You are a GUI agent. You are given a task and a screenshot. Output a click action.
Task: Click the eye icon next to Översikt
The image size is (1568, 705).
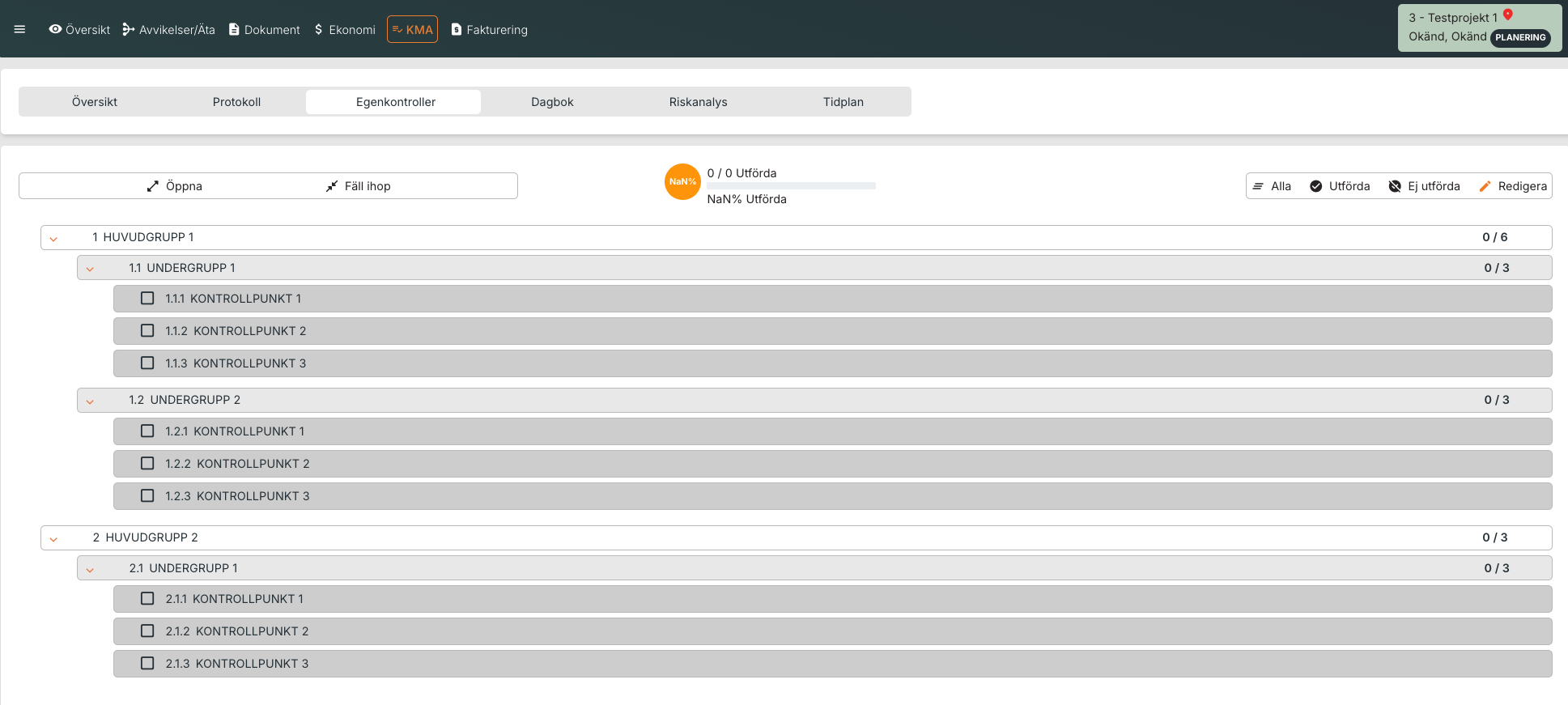55,29
